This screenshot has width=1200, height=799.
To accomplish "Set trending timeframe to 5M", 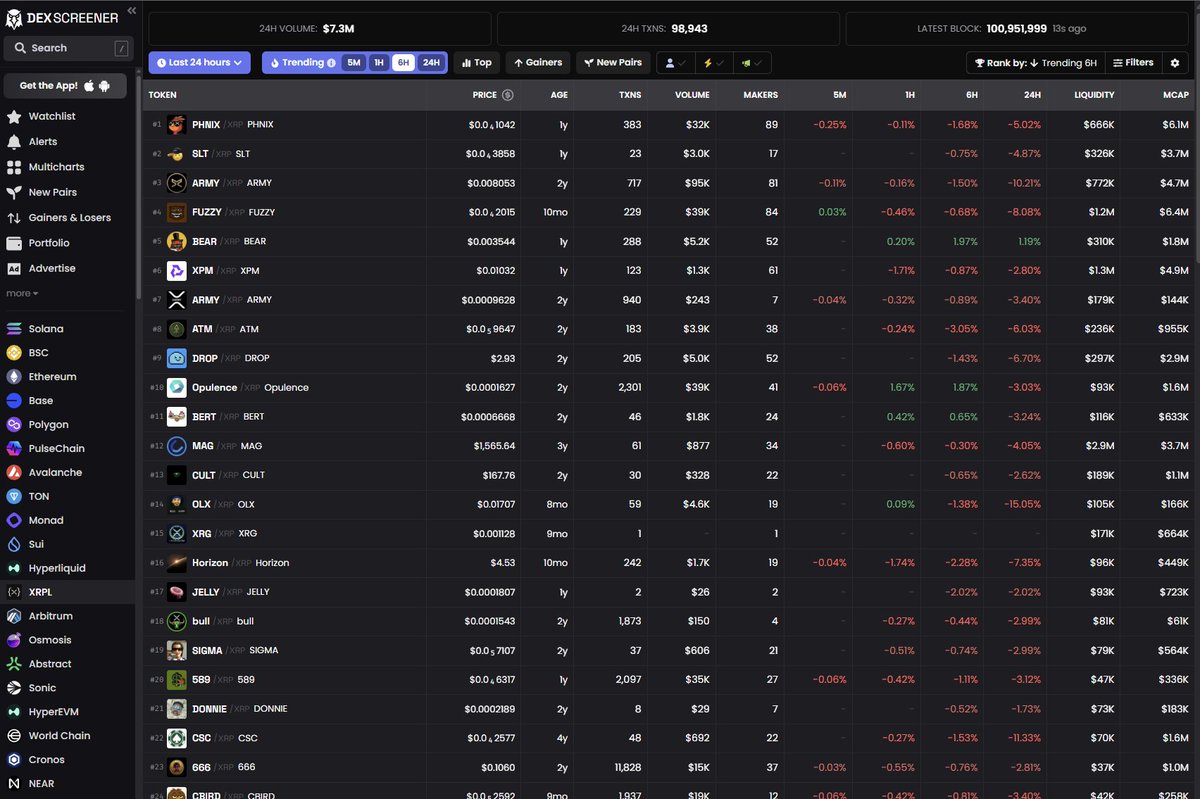I will (x=354, y=63).
